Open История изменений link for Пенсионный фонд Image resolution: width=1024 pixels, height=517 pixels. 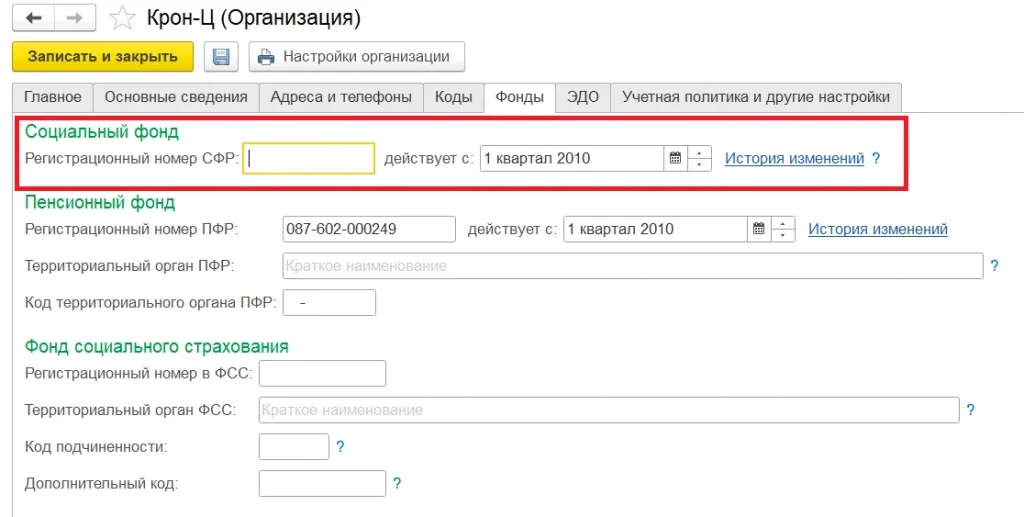click(878, 229)
